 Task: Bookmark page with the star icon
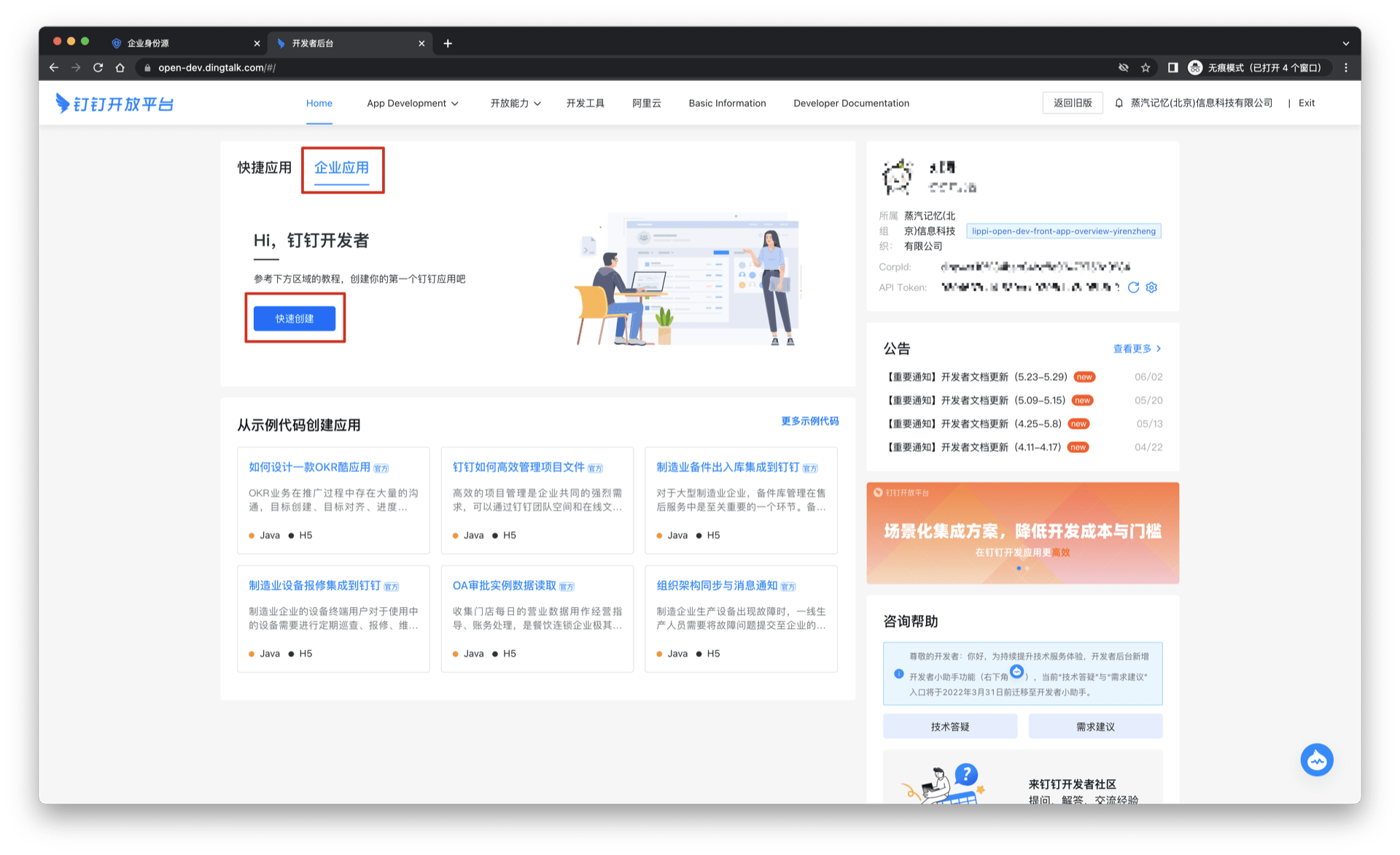click(x=1146, y=68)
